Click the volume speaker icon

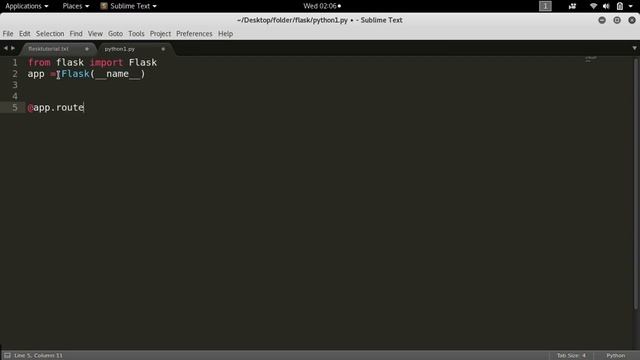tap(606, 6)
